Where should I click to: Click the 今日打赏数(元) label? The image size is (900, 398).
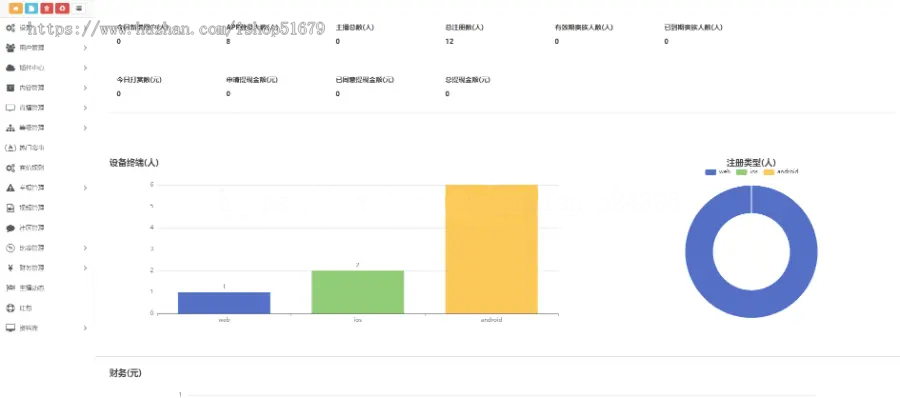[139, 80]
